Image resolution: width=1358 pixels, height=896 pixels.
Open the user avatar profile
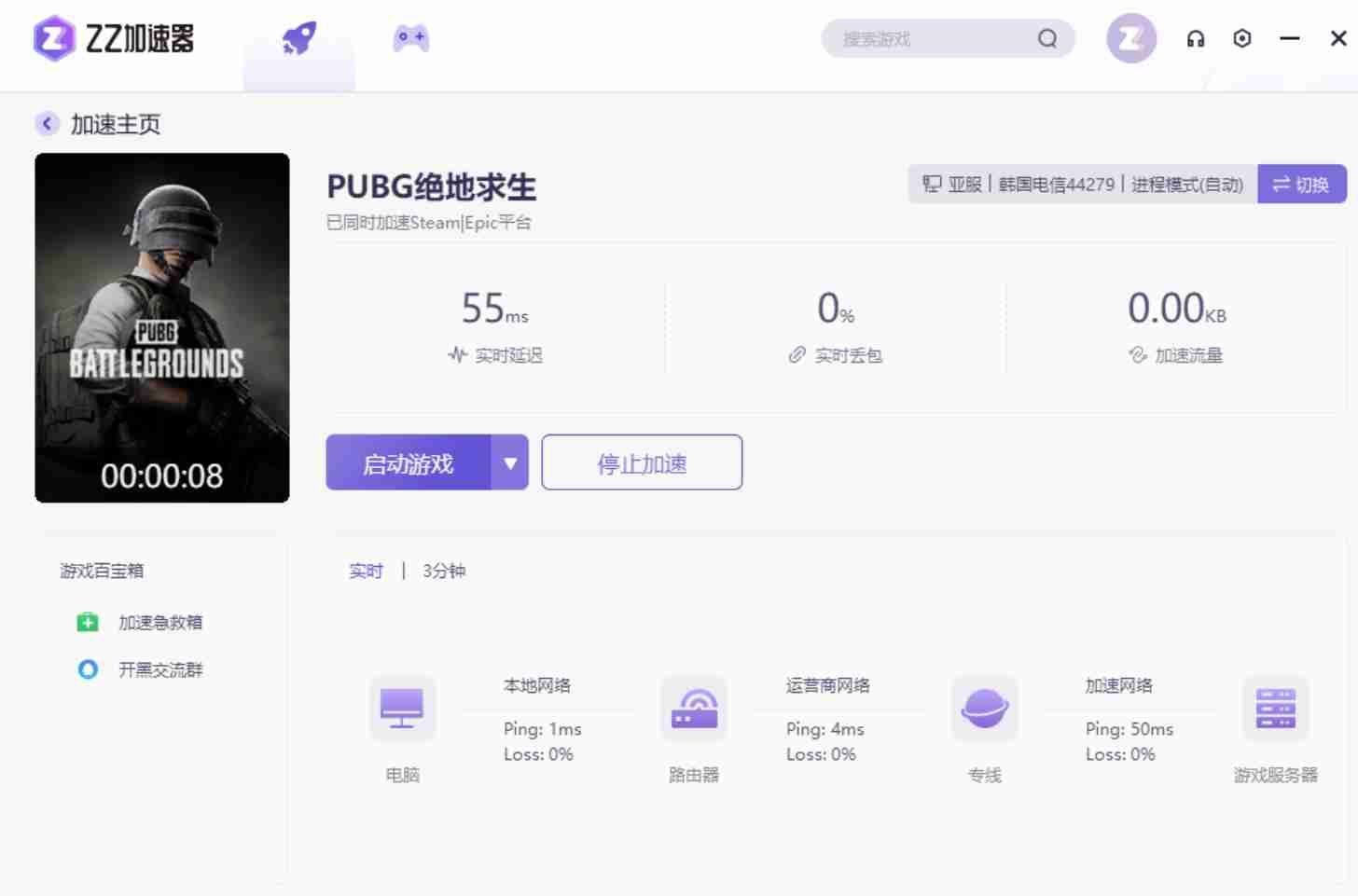[1131, 38]
